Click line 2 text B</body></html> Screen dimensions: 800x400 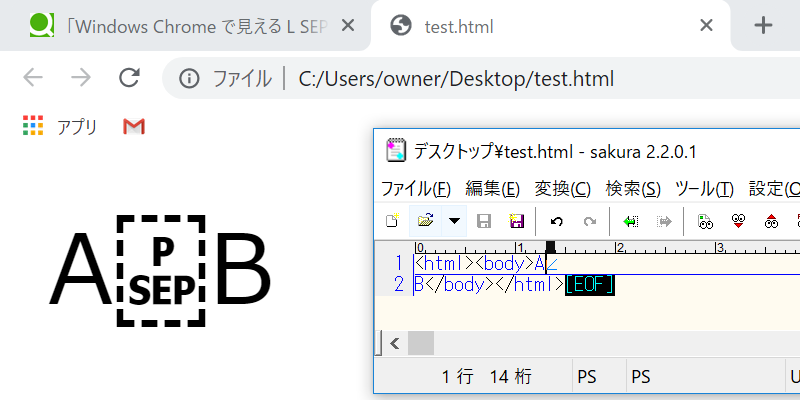tap(489, 285)
